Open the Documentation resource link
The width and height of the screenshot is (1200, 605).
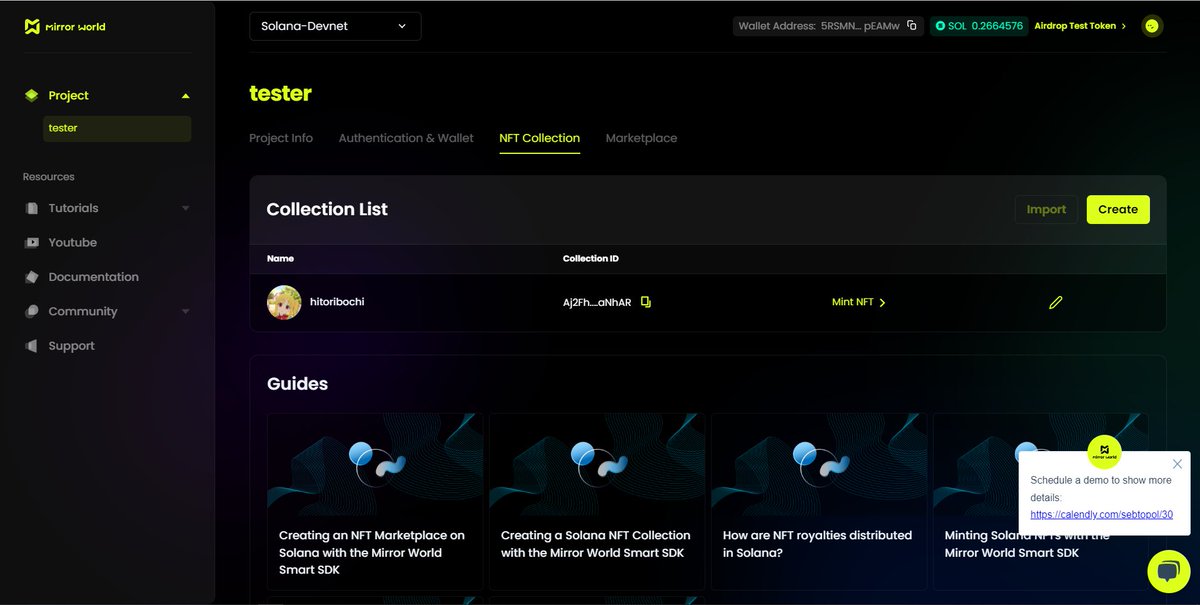(93, 277)
